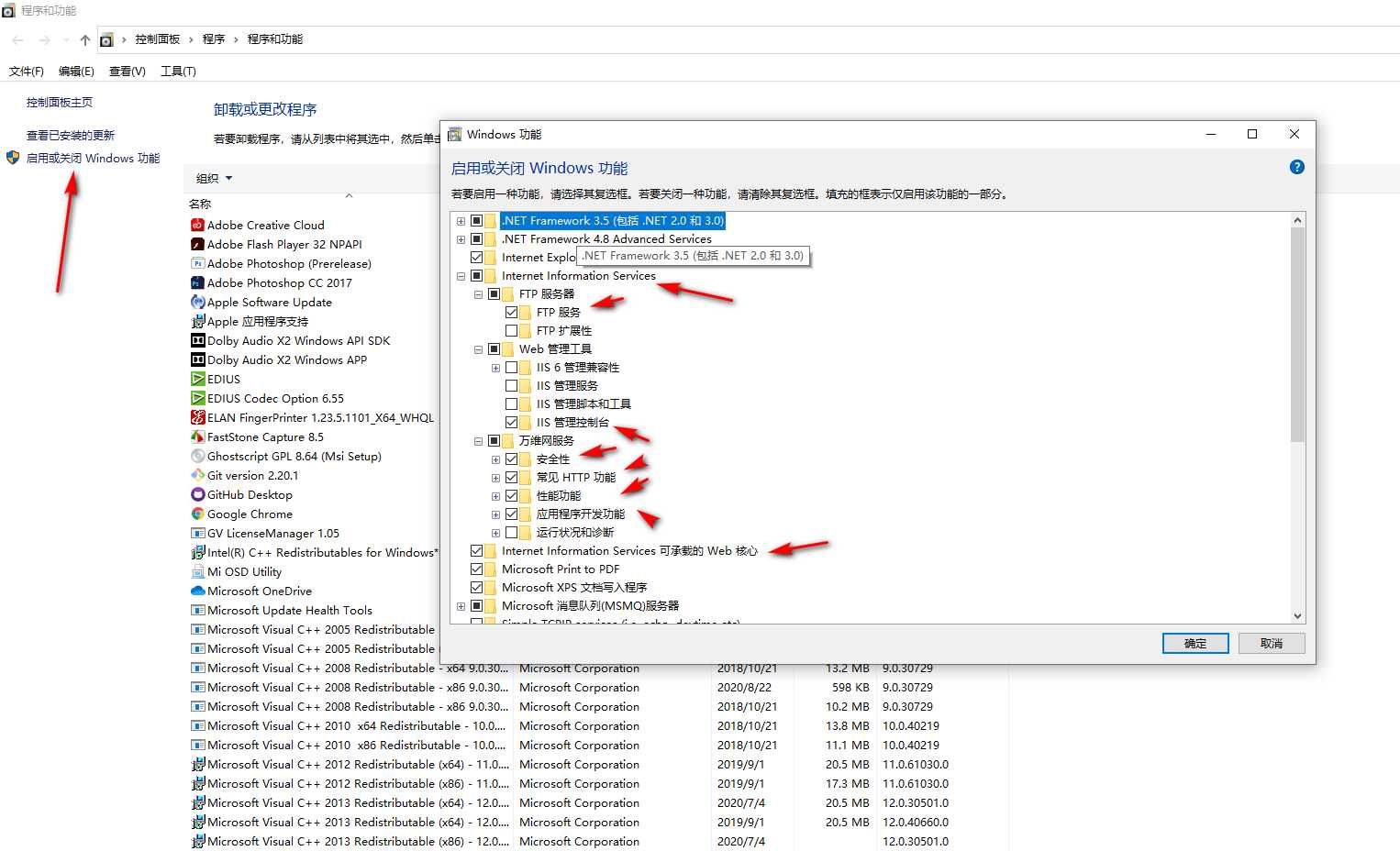Toggle the 安全性 checkbox

tap(511, 459)
